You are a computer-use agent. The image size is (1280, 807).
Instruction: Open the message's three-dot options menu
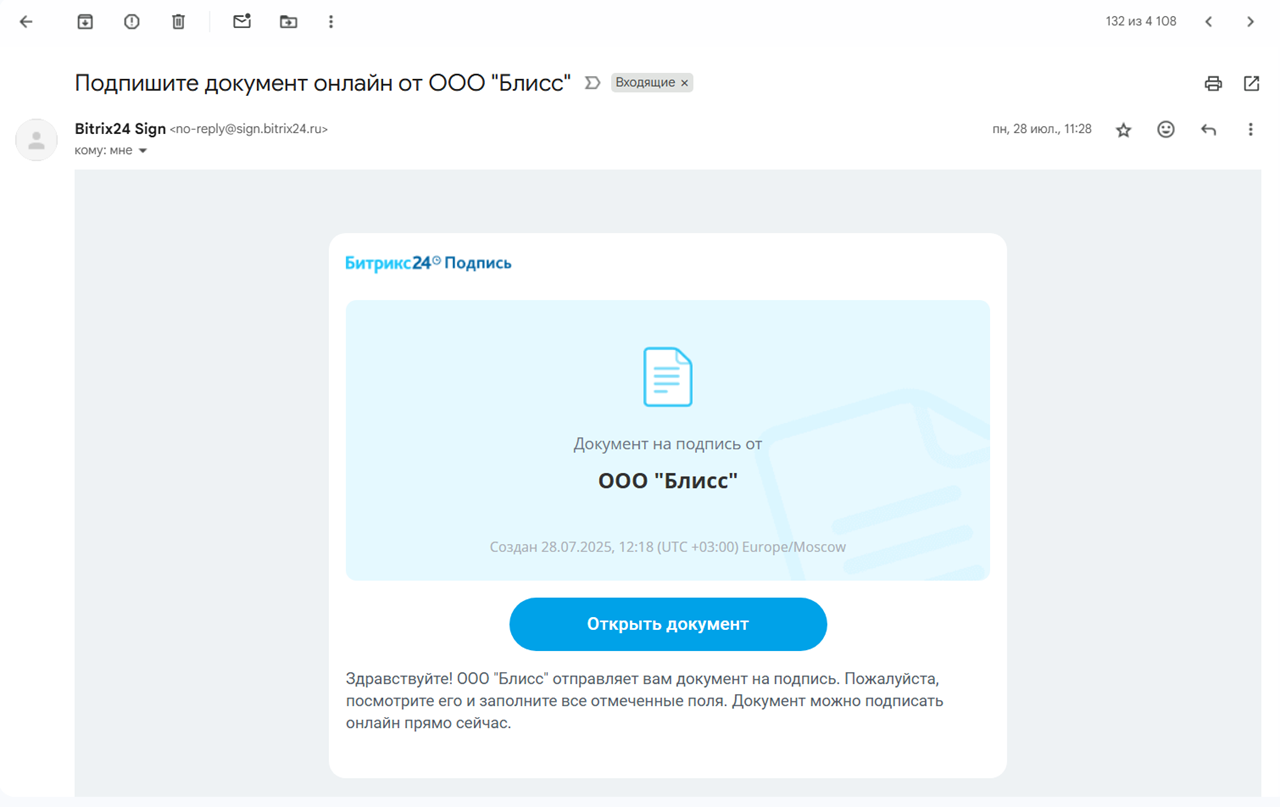click(x=1250, y=129)
